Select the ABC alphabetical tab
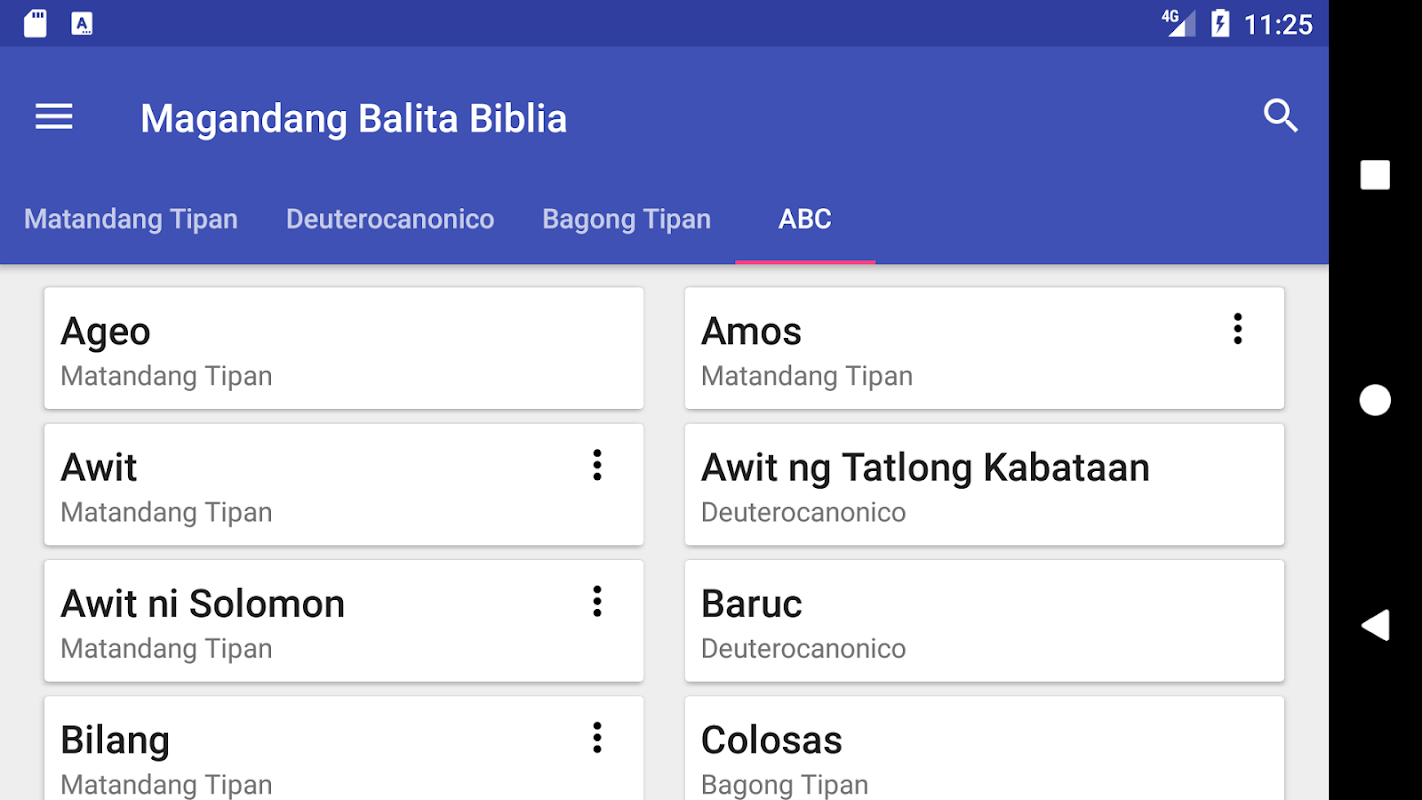1422x800 pixels. pos(805,219)
